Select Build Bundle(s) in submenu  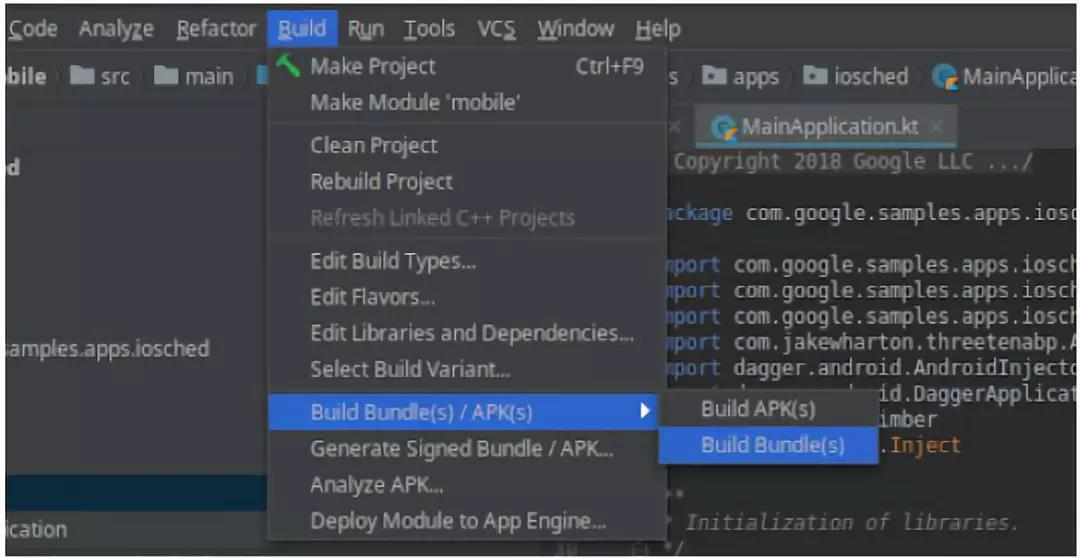pyautogui.click(x=768, y=445)
